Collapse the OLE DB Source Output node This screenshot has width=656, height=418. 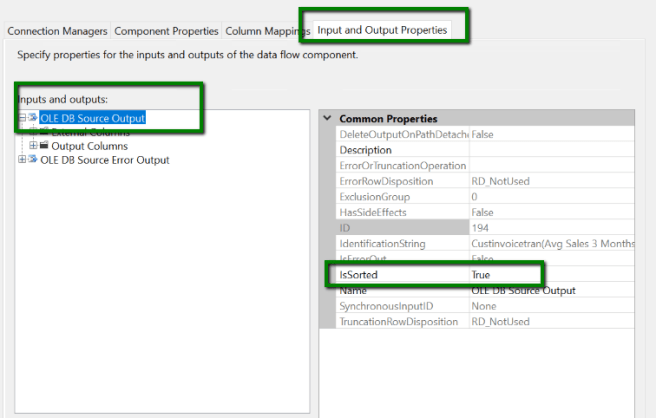(22, 118)
